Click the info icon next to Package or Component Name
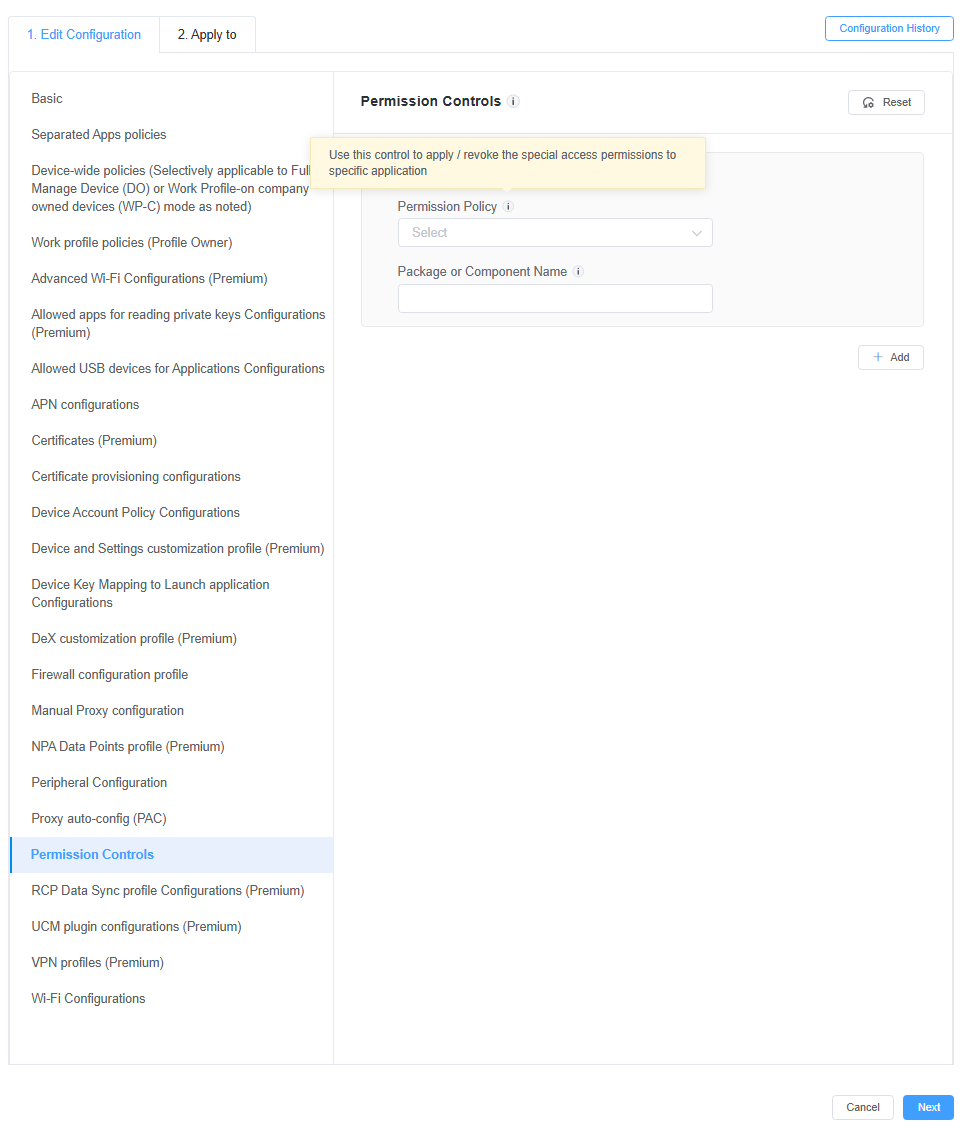Screen dimensions: 966x1133 (x=578, y=271)
